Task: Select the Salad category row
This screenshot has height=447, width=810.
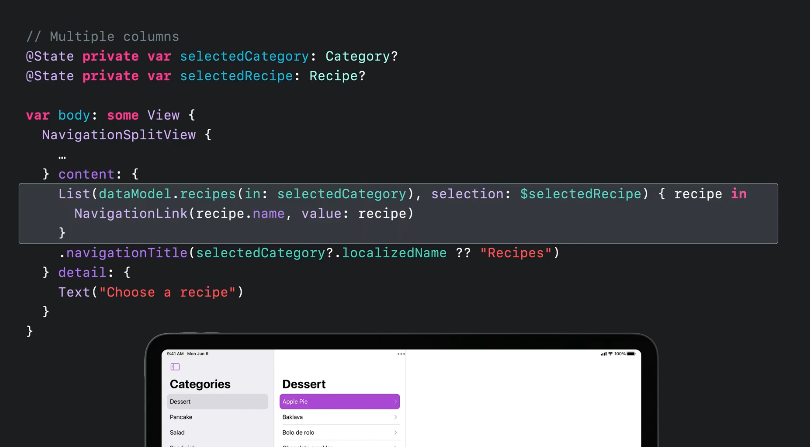Action: tap(217, 433)
